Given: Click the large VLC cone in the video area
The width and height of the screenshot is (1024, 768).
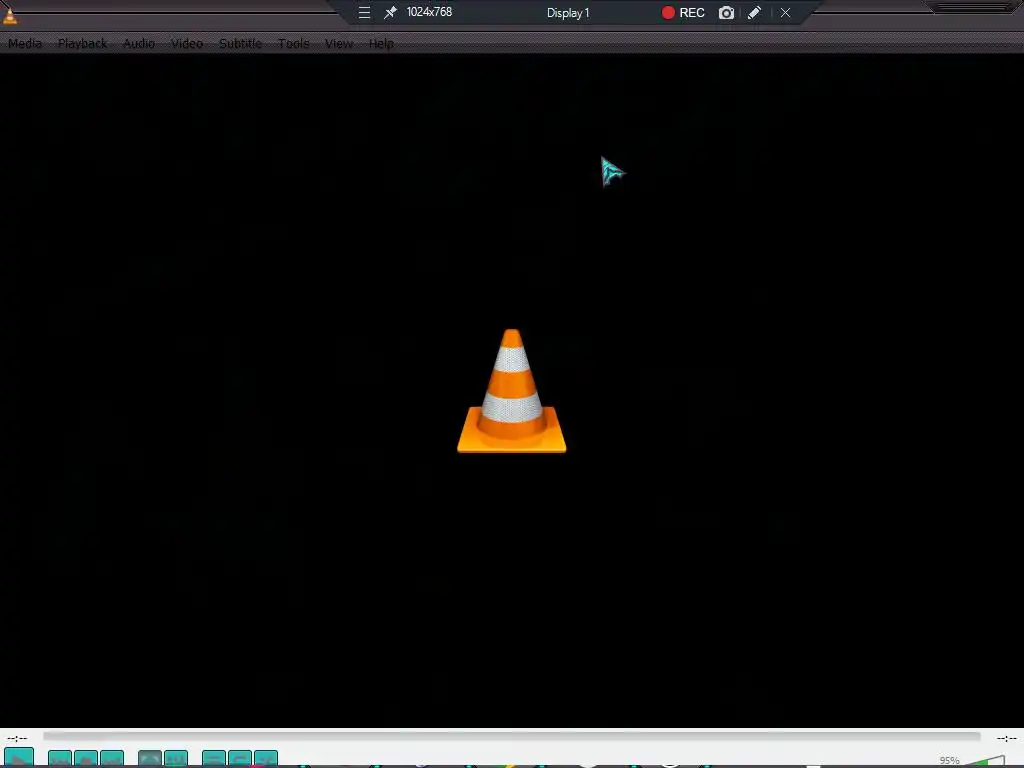Looking at the screenshot, I should 511,391.
